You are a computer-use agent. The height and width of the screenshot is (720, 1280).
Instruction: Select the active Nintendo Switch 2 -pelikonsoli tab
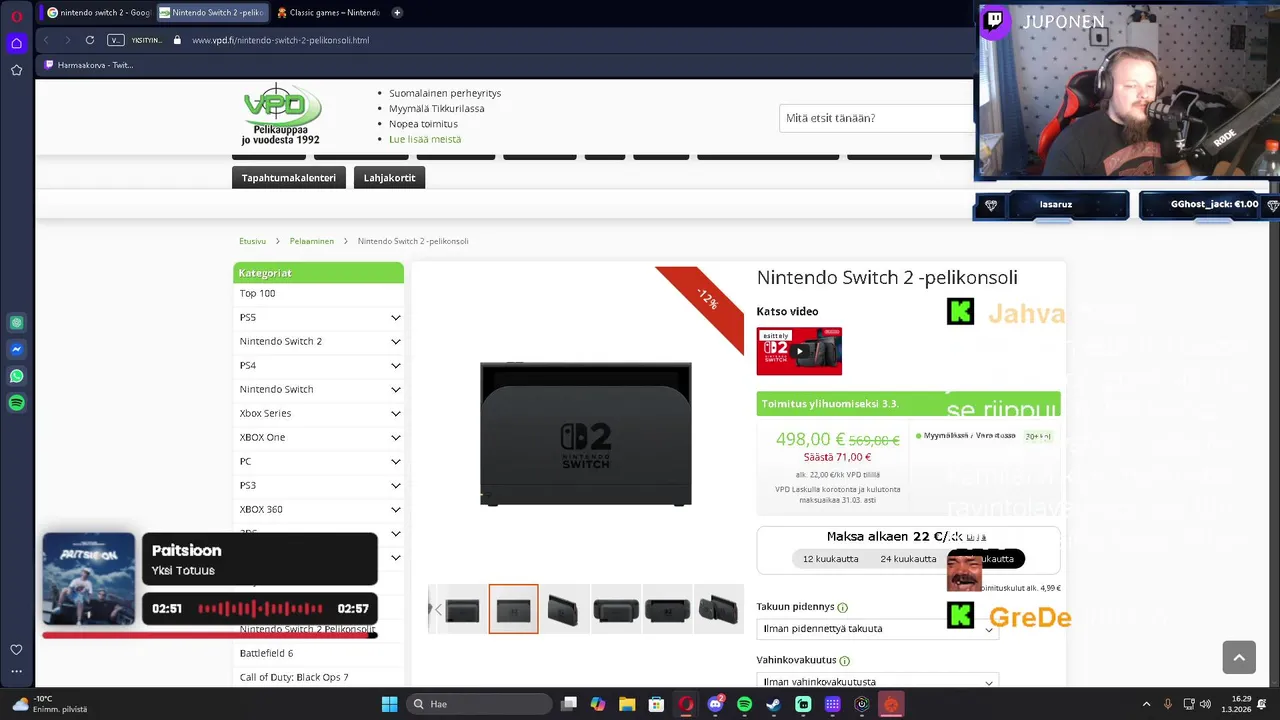pos(212,13)
